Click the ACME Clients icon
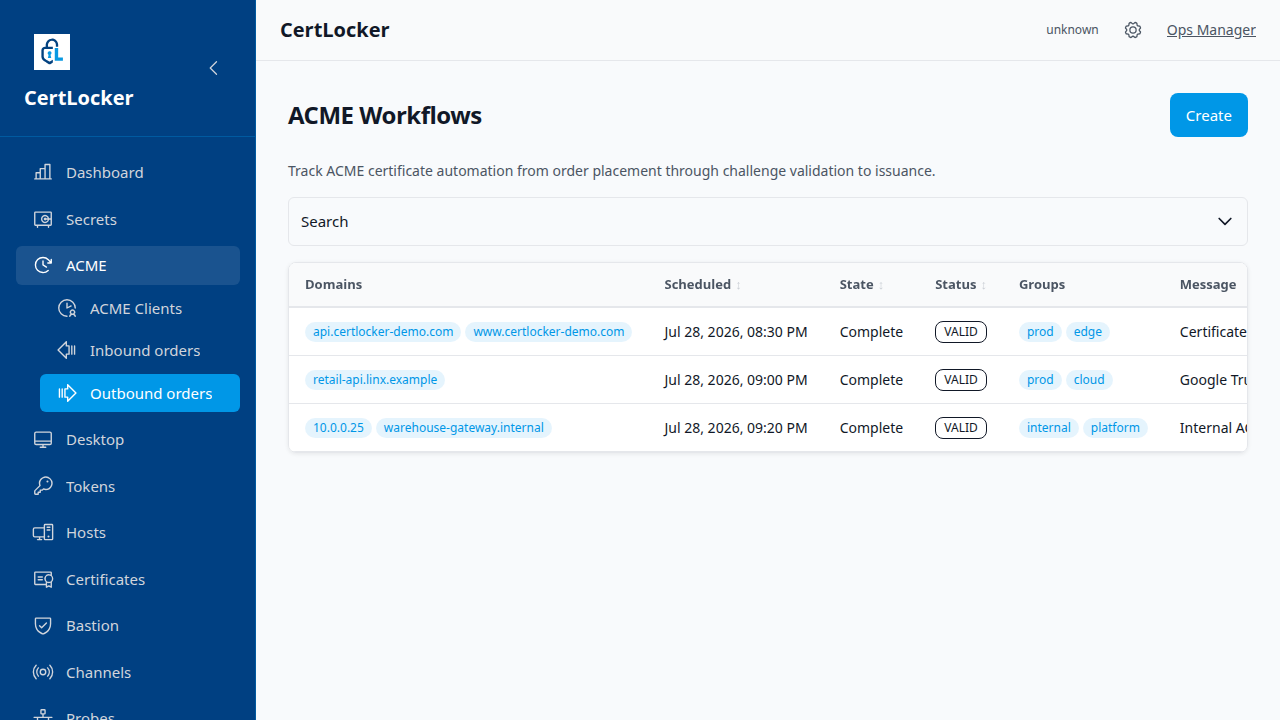 point(67,308)
